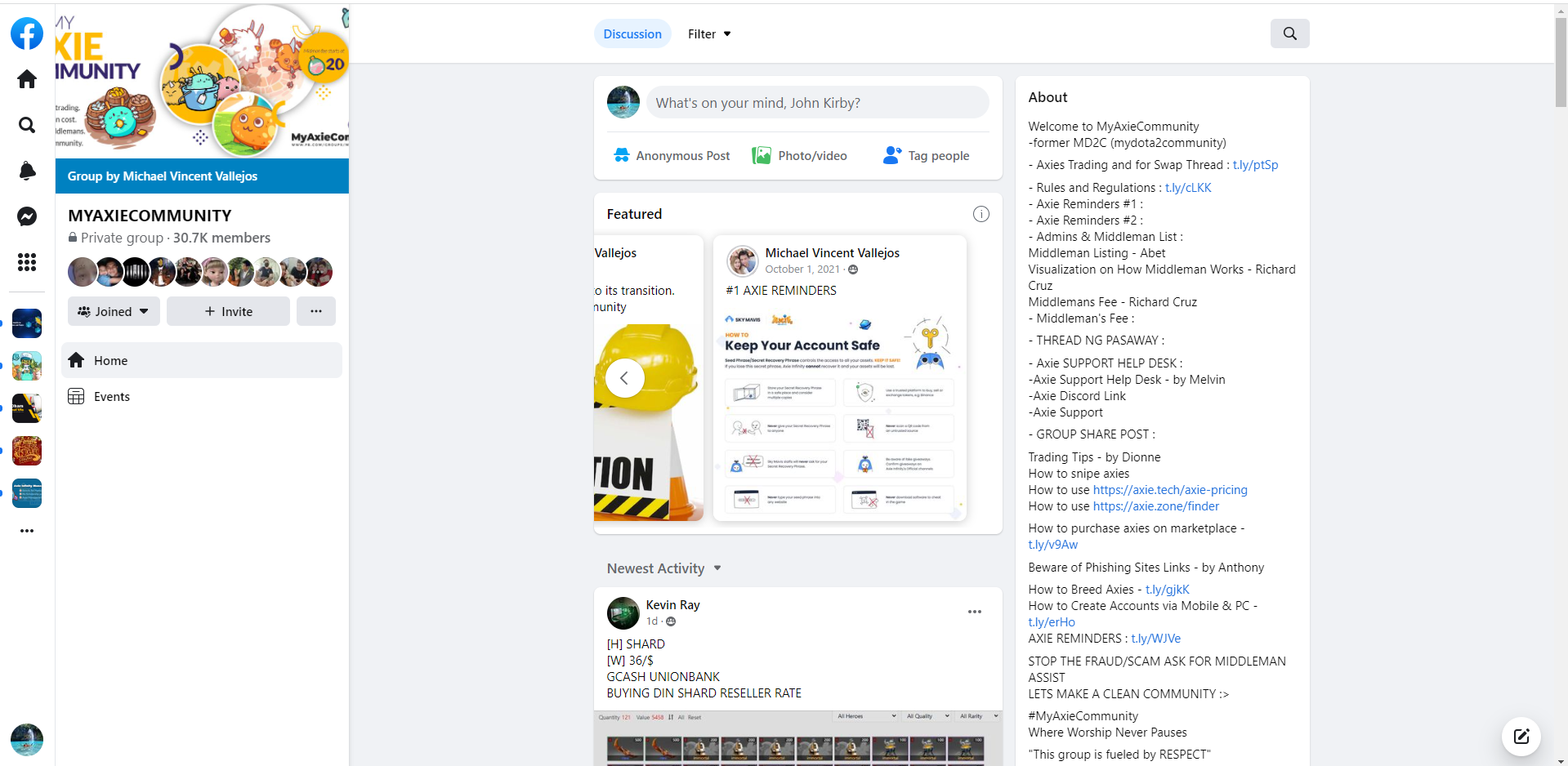Open the axie.tech/axie-pricing link
This screenshot has width=1568, height=766.
[x=1170, y=490]
